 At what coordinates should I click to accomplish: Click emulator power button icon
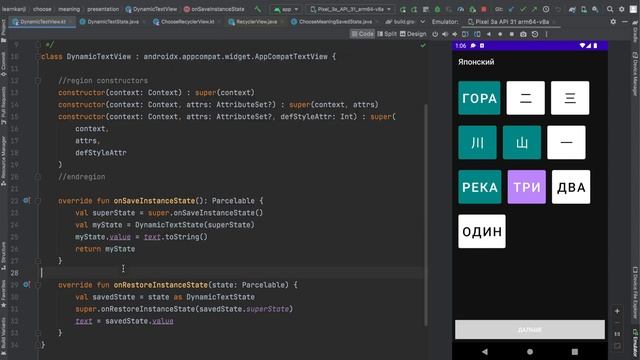click(x=435, y=34)
